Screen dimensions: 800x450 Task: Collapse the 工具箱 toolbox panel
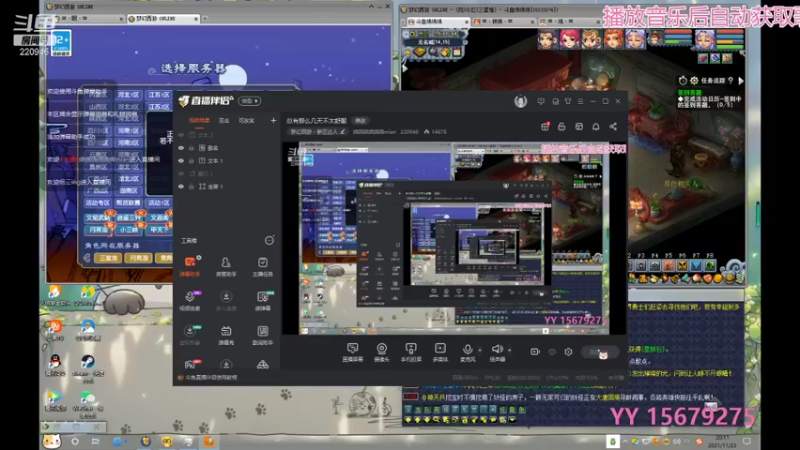(x=269, y=240)
